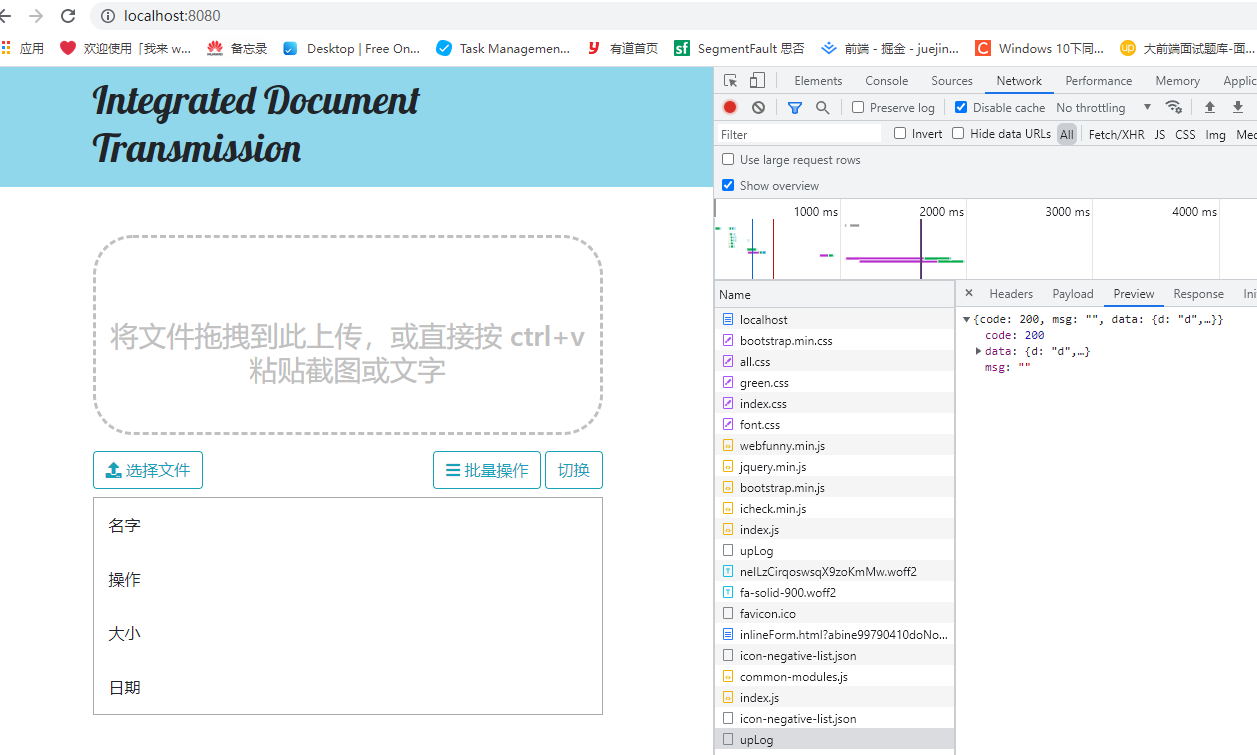Uncheck the Disable cache checkbox

(x=961, y=108)
